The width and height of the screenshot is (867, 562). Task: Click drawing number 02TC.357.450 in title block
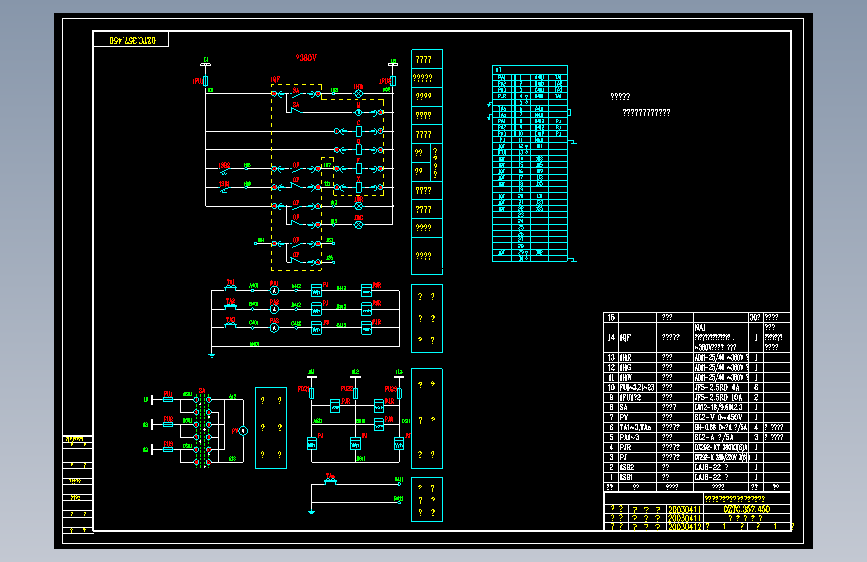[x=746, y=509]
